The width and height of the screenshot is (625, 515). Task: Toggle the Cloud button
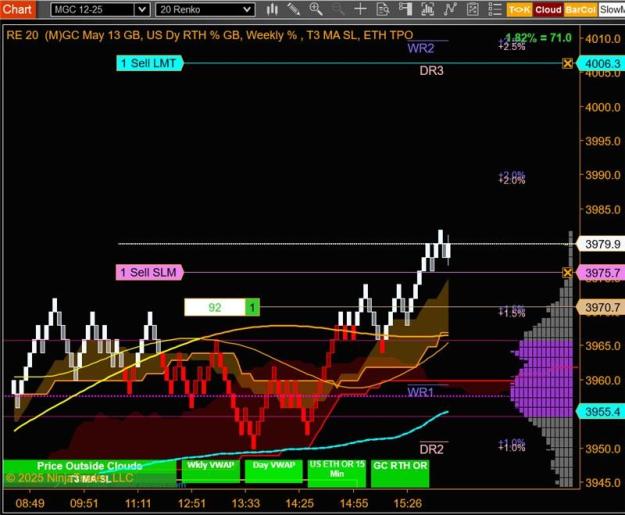pyautogui.click(x=548, y=10)
